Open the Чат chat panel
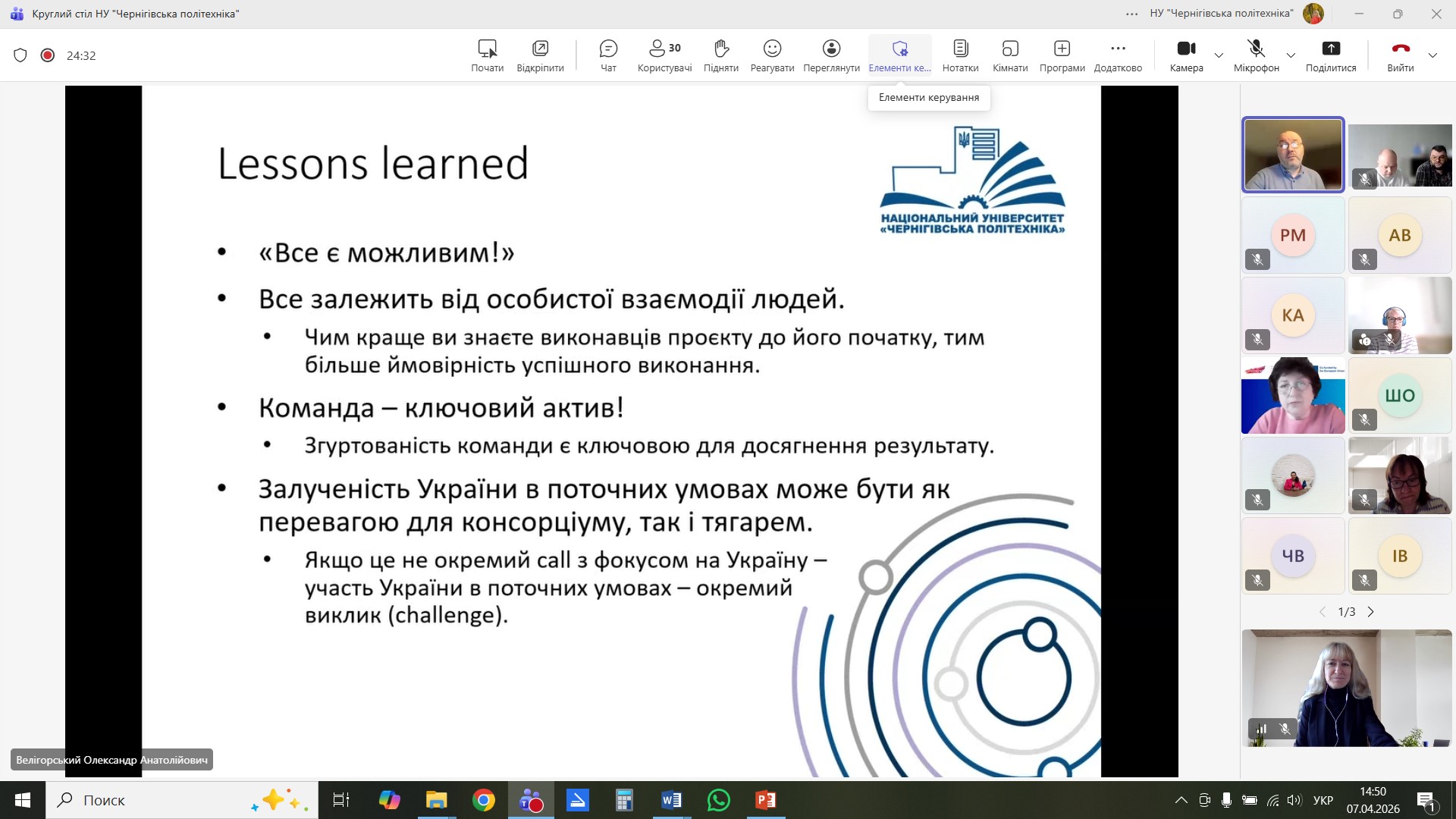Screen dimensions: 1456x819 click(608, 55)
